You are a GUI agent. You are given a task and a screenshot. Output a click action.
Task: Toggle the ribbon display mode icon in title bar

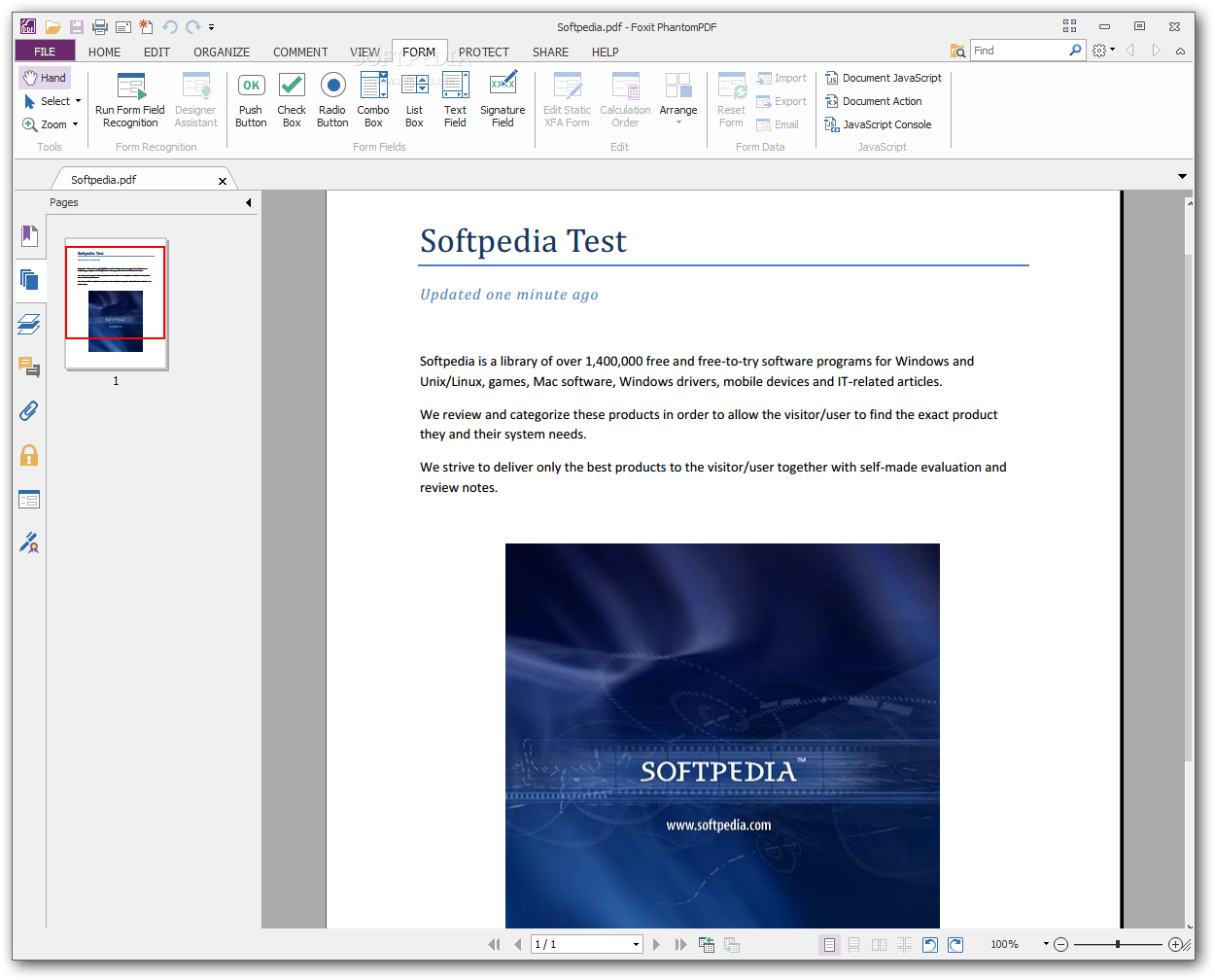[x=1069, y=26]
